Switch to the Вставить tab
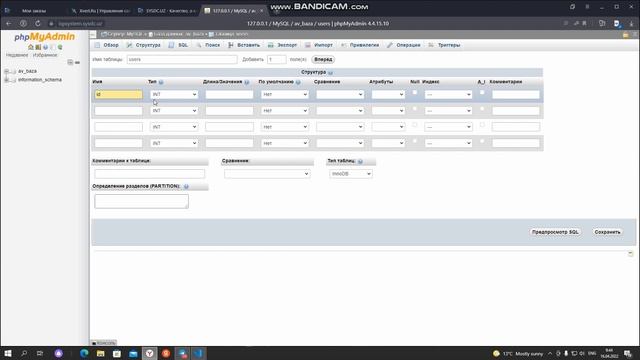The height and width of the screenshot is (360, 640). [x=244, y=45]
